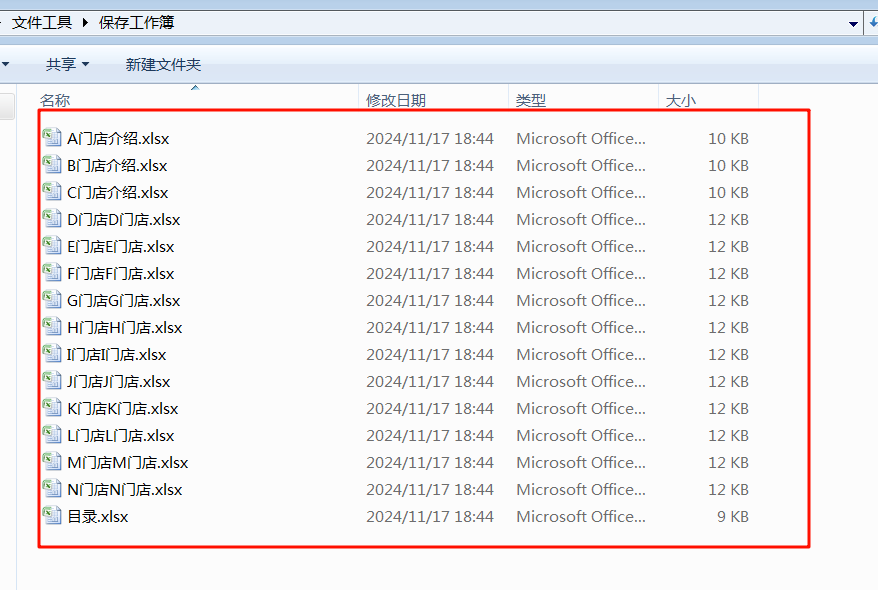
Task: Click file name F门店F门店.xlsx
Action: coord(120,273)
